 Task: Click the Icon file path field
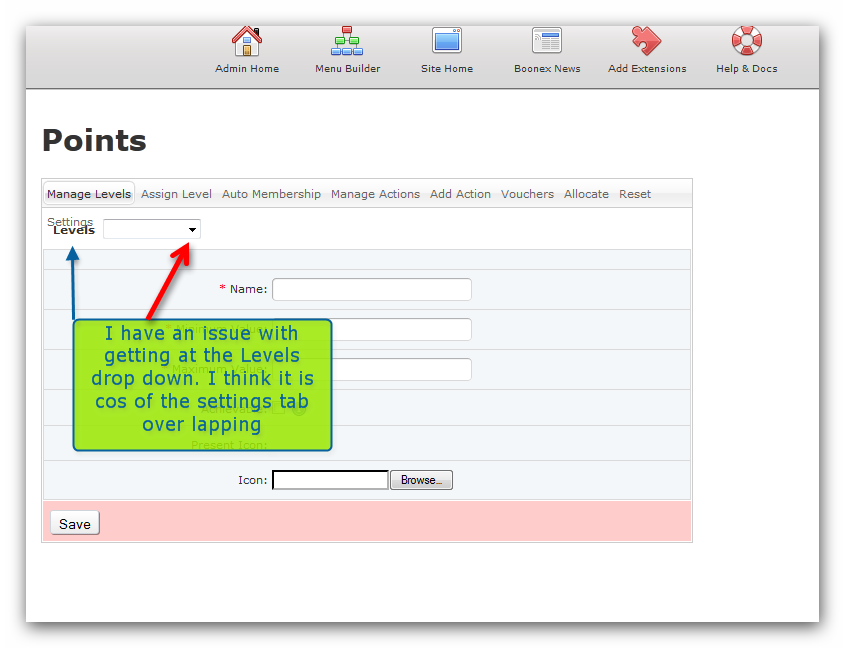click(x=330, y=480)
